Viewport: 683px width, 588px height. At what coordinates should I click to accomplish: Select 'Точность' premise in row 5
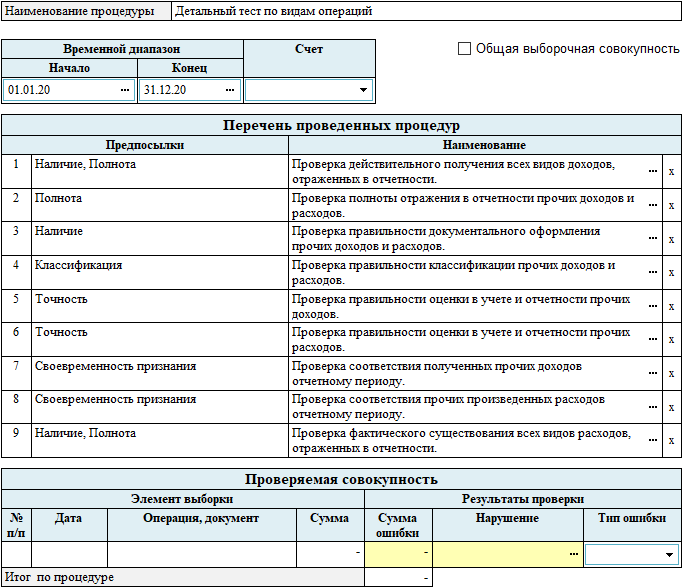[x=61, y=299]
